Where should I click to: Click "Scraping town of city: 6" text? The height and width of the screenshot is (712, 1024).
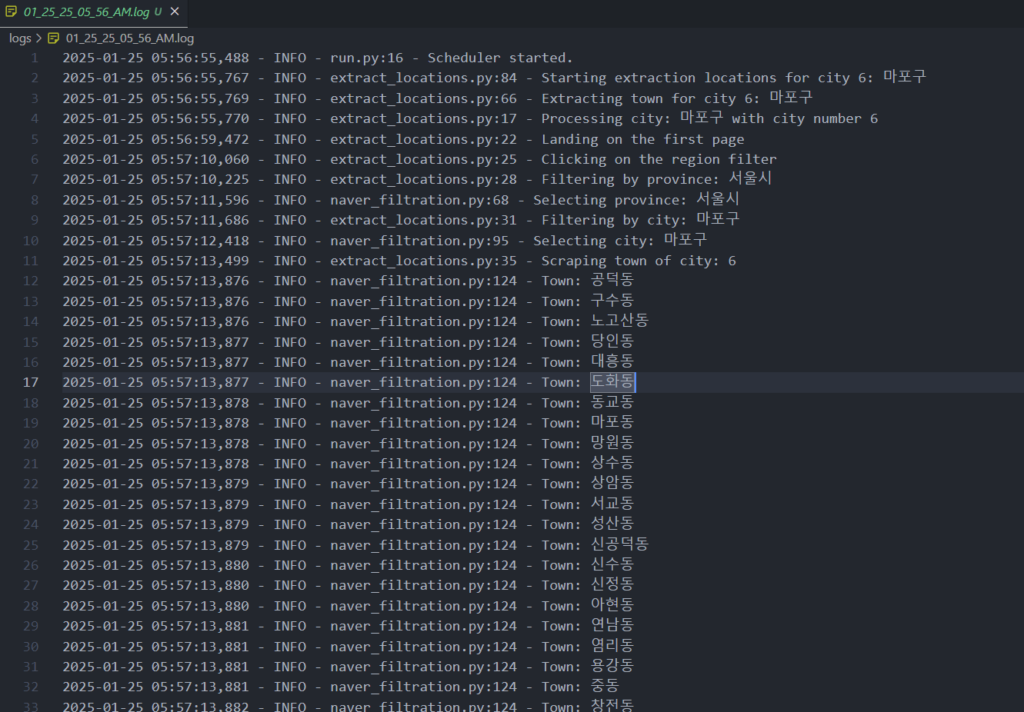638,260
